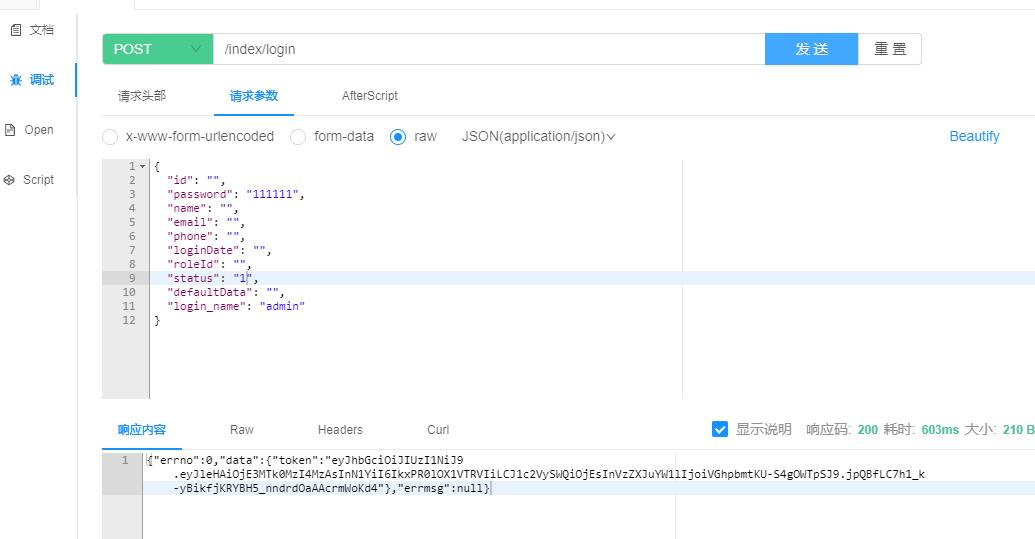Click the /index/login URL input field
The height and width of the screenshot is (539, 1035).
488,49
